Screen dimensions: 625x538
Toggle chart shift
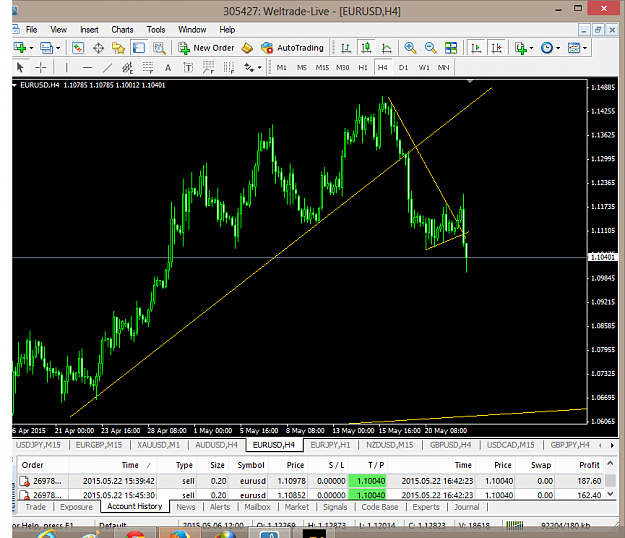tap(496, 48)
